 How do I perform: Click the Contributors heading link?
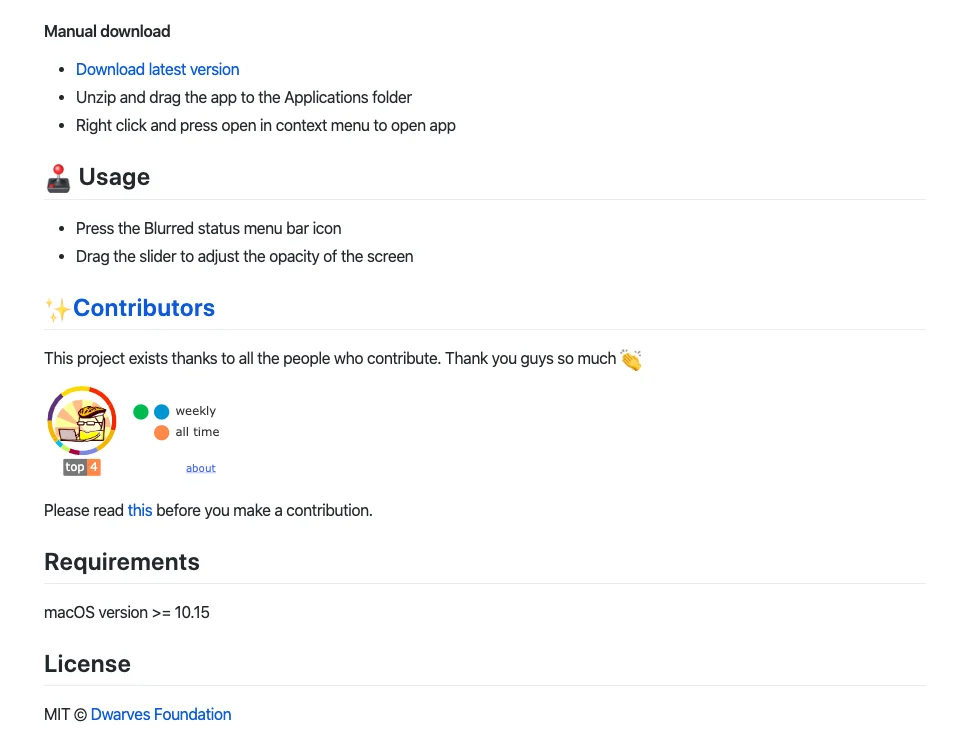pos(144,308)
